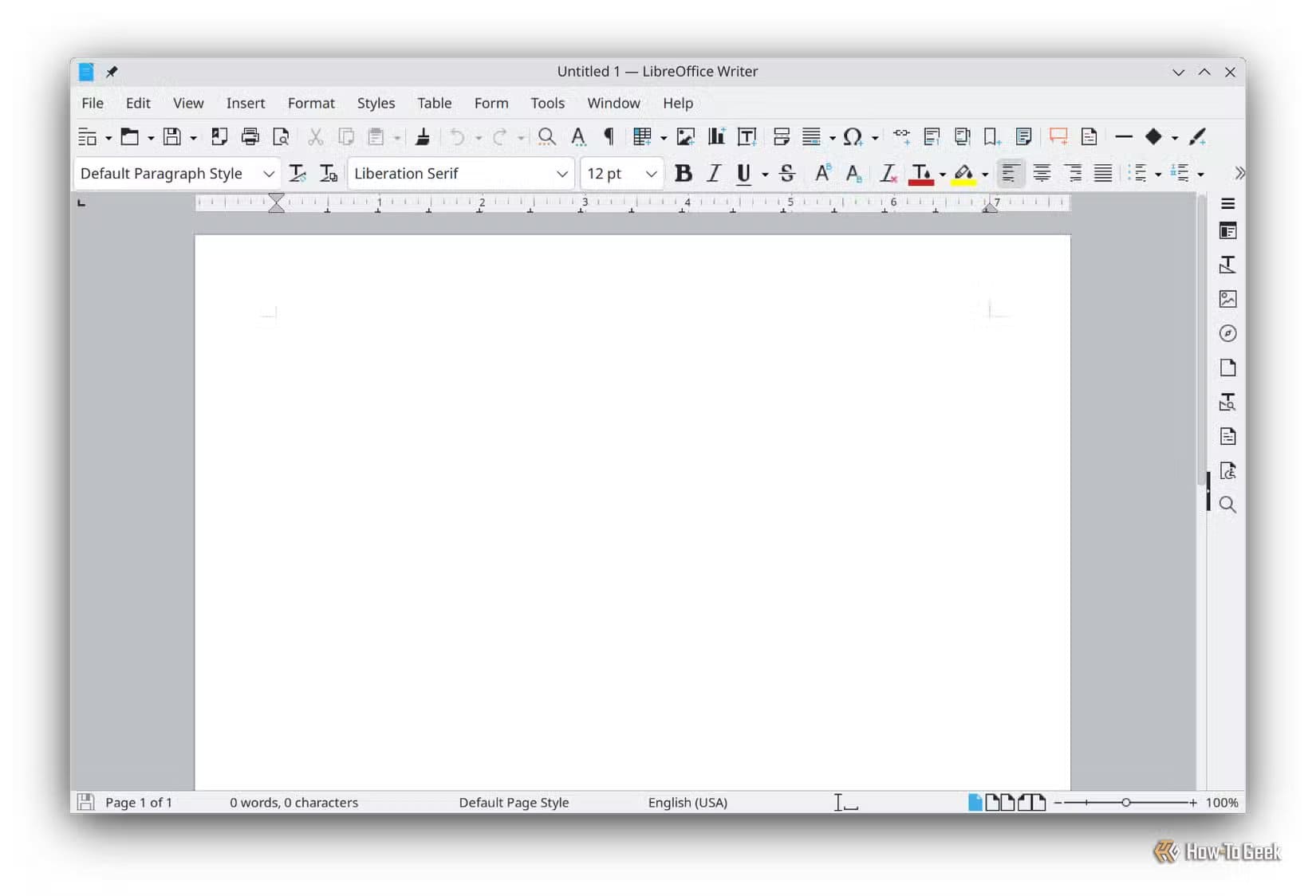The height and width of the screenshot is (896, 1316).
Task: Toggle Bold formatting
Action: [x=684, y=174]
